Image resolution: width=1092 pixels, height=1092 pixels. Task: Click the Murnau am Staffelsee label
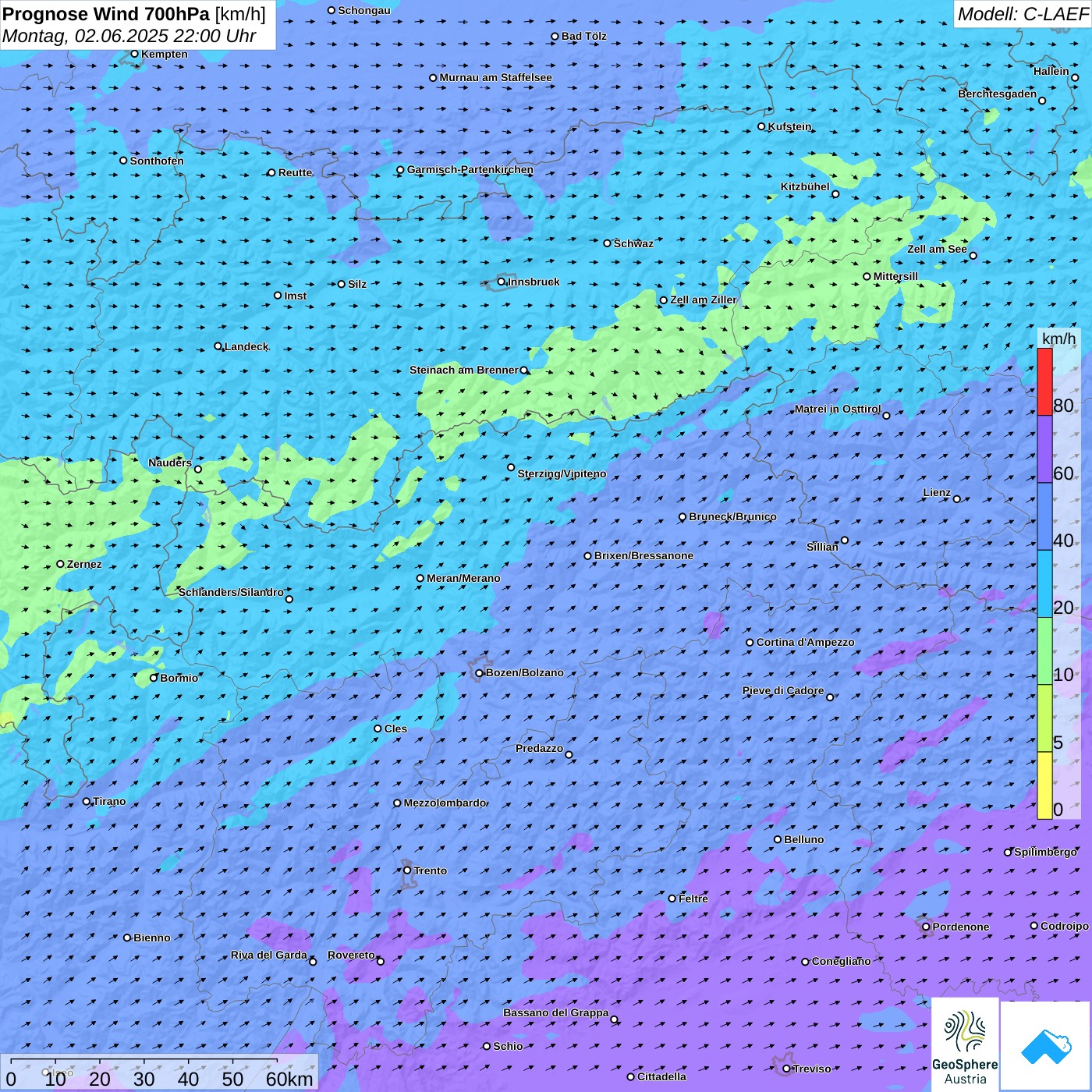pyautogui.click(x=495, y=77)
